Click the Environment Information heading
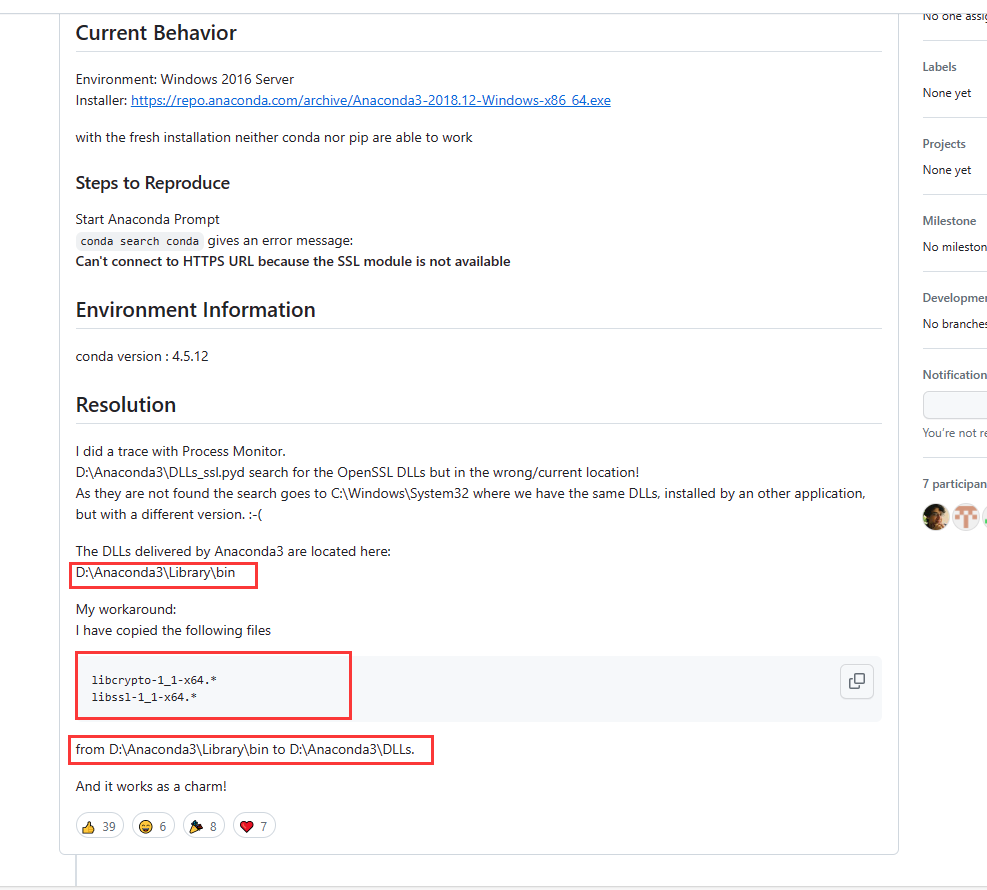 coord(195,310)
